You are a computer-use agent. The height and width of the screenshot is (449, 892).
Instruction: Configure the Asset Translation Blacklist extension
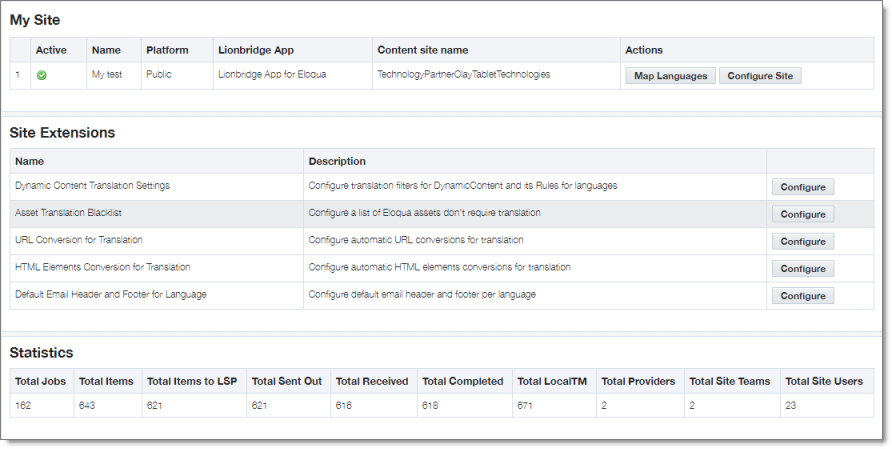pos(803,214)
